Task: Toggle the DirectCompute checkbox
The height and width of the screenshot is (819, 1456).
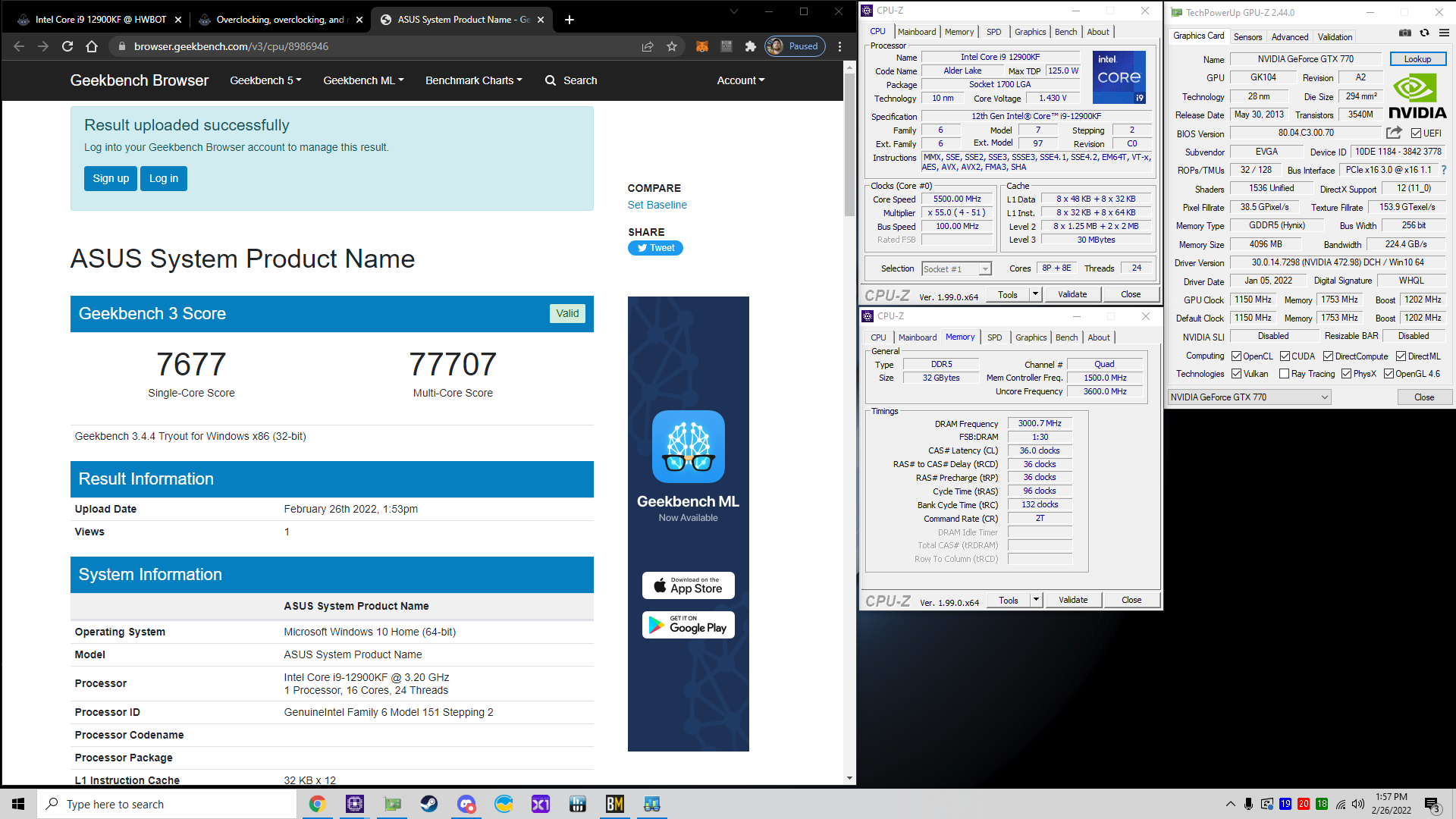Action: tap(1328, 356)
